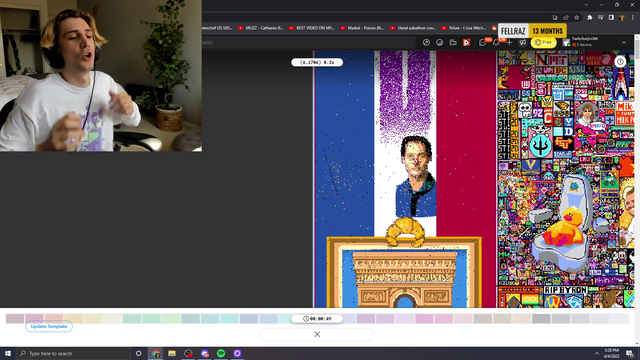Click the Windows taskbar search box

click(73, 353)
